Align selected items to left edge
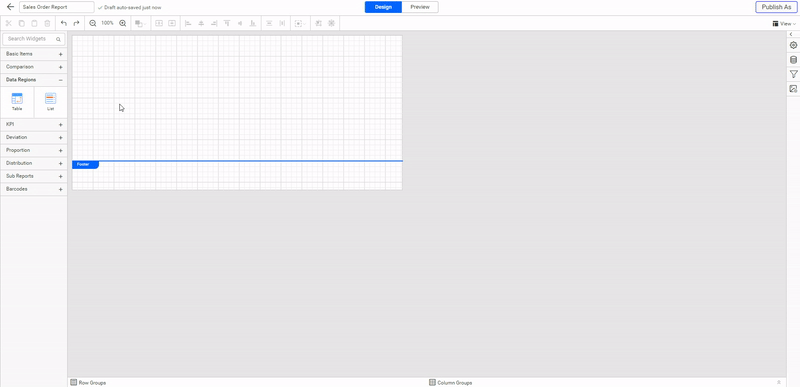Image resolution: width=800 pixels, height=387 pixels. click(188, 23)
